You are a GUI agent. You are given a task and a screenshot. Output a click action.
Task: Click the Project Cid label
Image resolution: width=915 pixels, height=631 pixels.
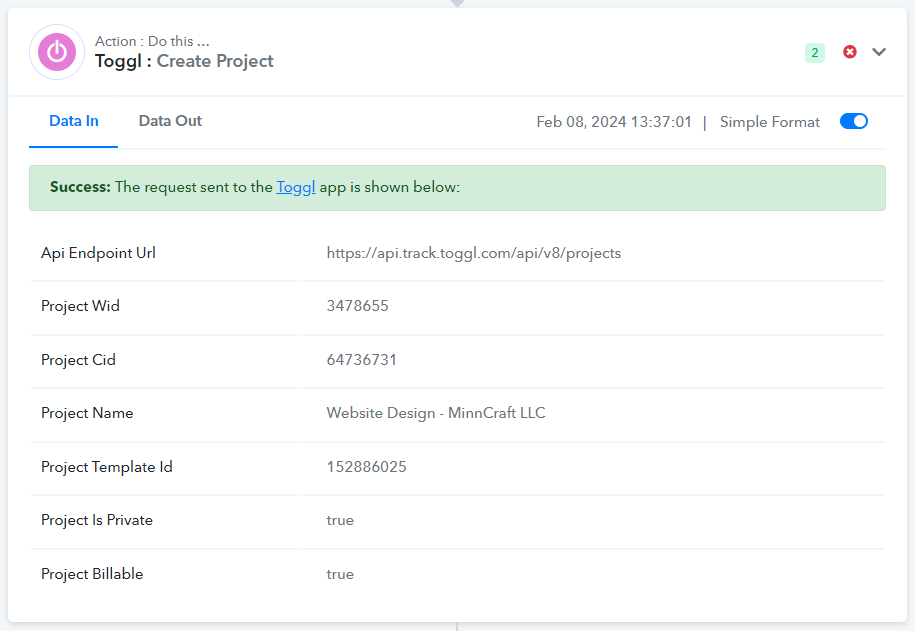point(78,360)
